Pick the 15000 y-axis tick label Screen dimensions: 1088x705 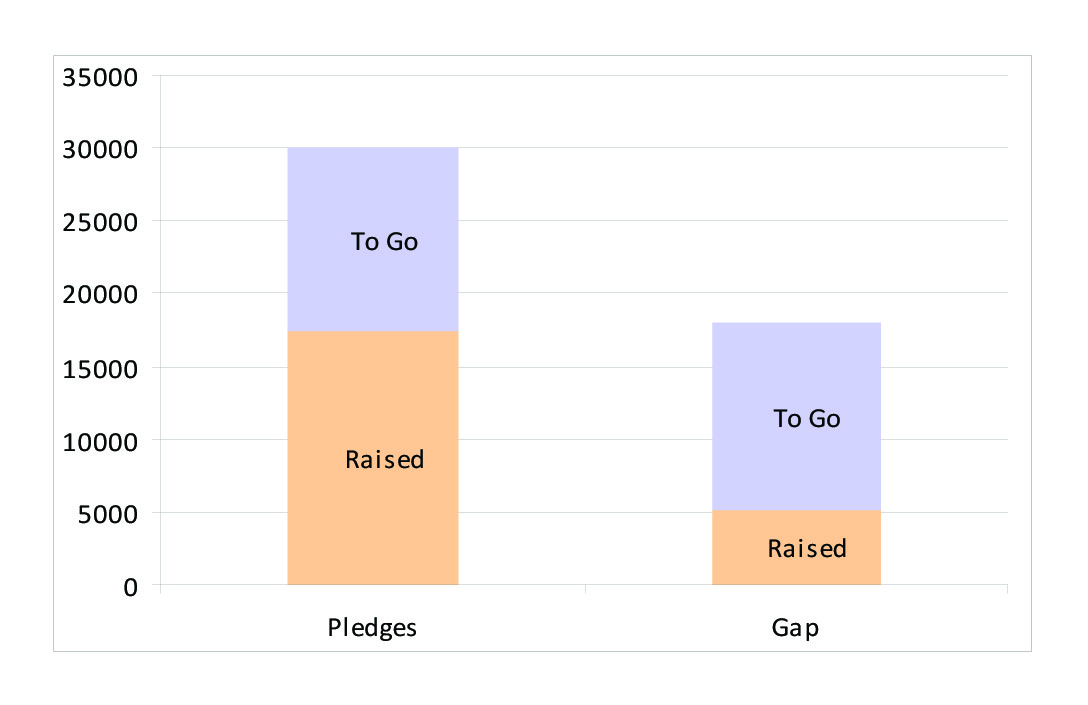(100, 369)
